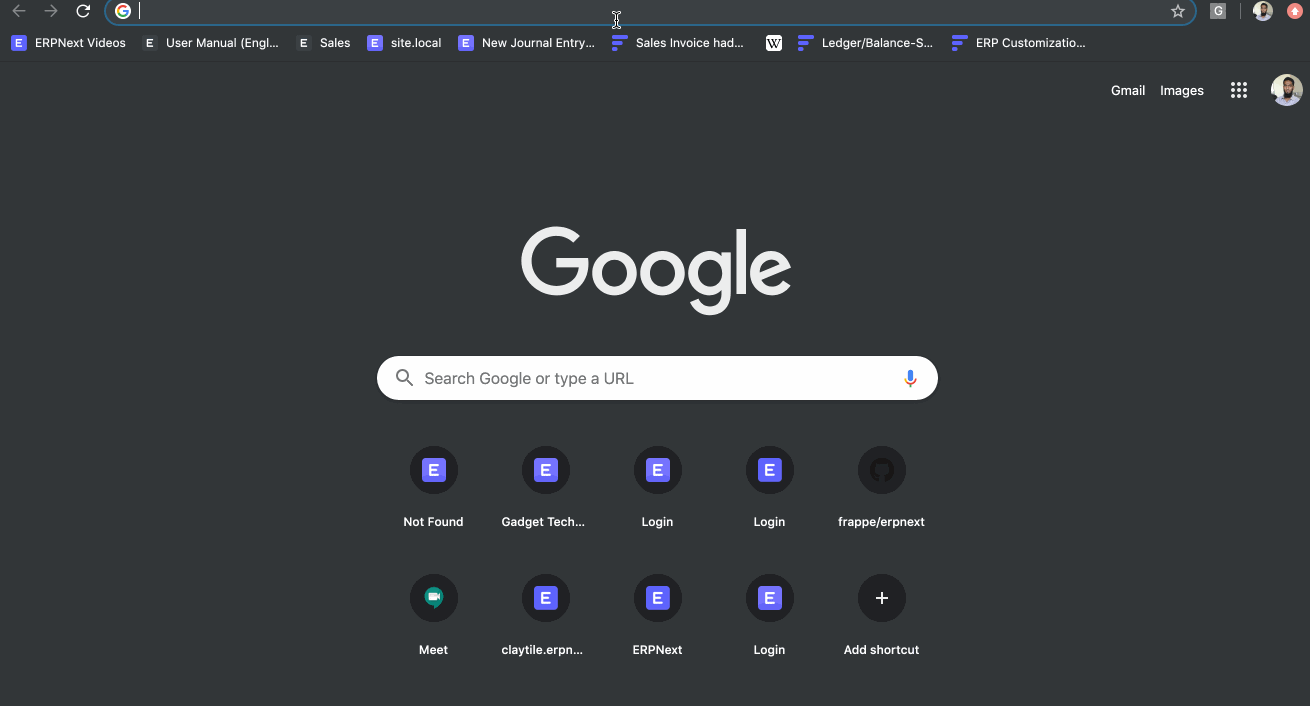Open the New Journal Entry bookmark

pos(526,43)
